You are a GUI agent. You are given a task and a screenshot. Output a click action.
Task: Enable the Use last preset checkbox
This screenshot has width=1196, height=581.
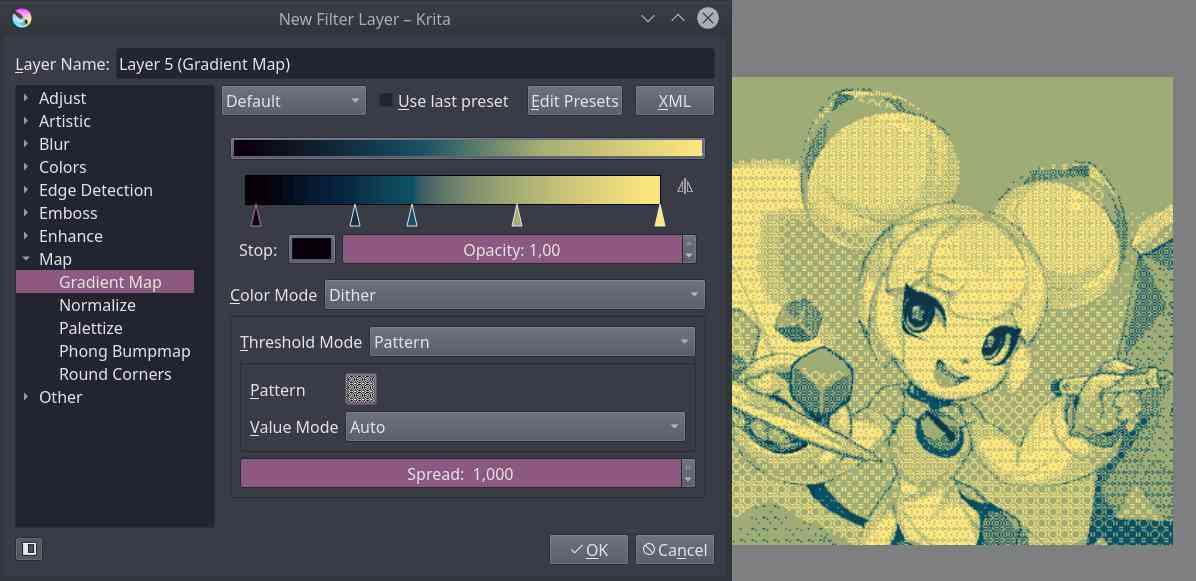(x=386, y=101)
